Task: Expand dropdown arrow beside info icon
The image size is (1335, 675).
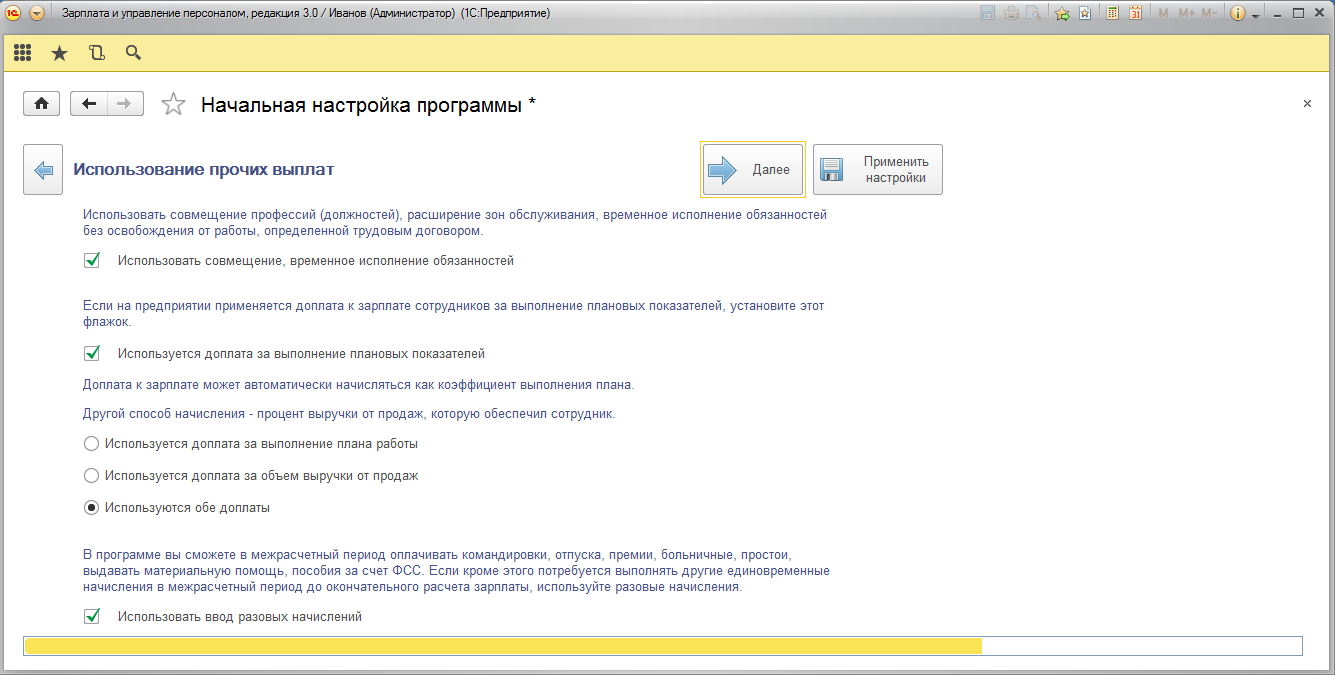Action: [x=1254, y=14]
